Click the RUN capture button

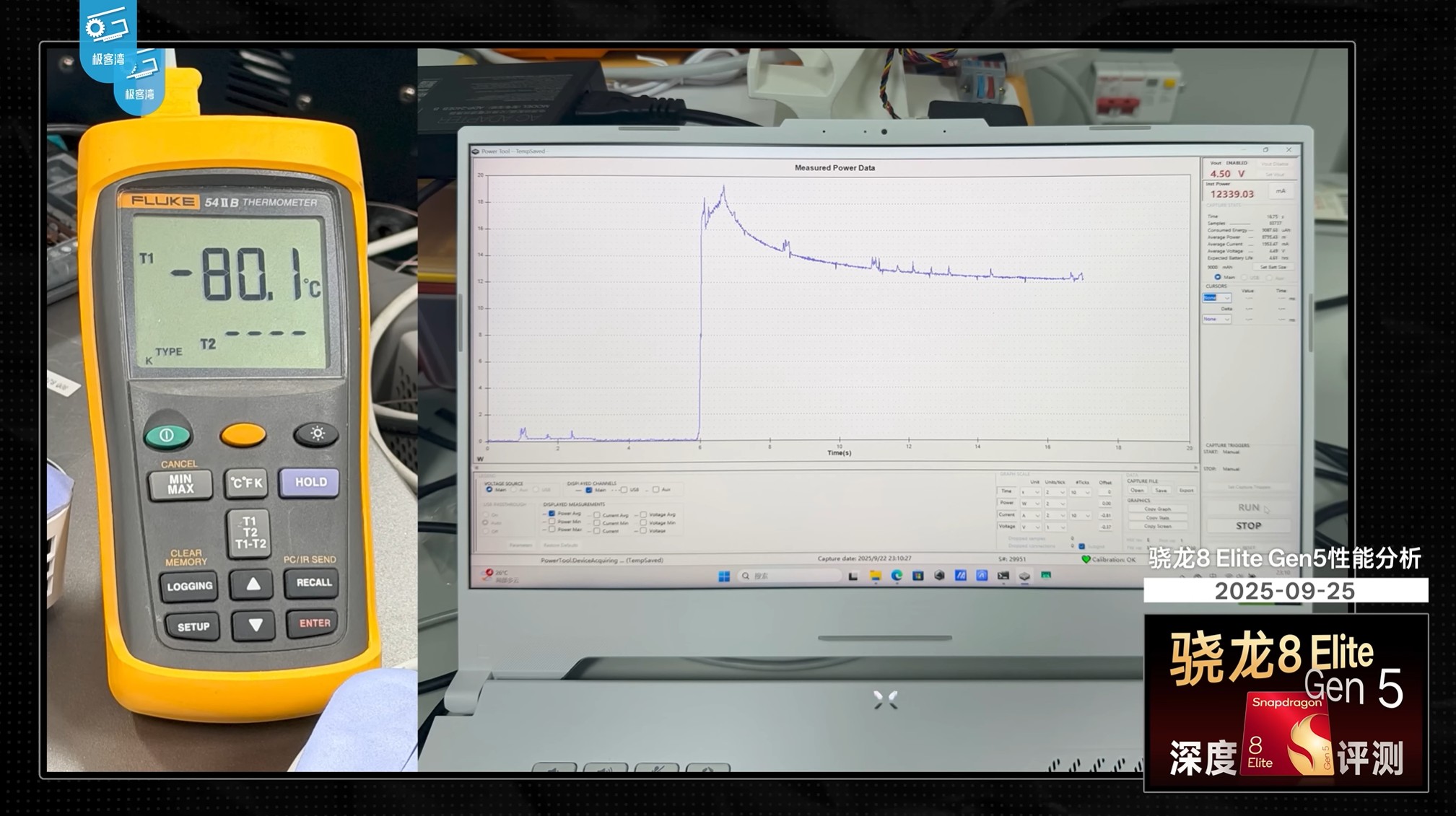(x=1249, y=507)
